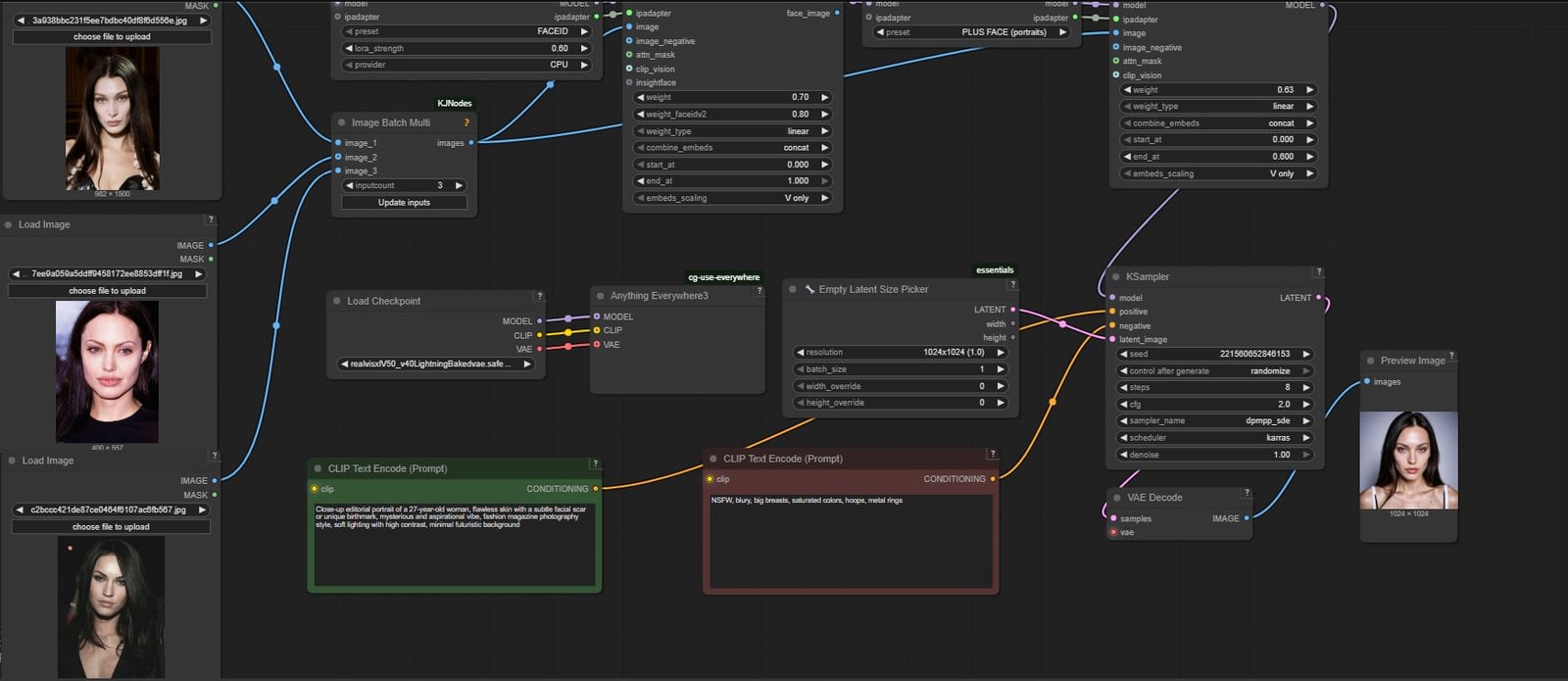The height and width of the screenshot is (681, 1568).
Task: Click choose file to upload under c2bccc421 image
Action: [111, 527]
